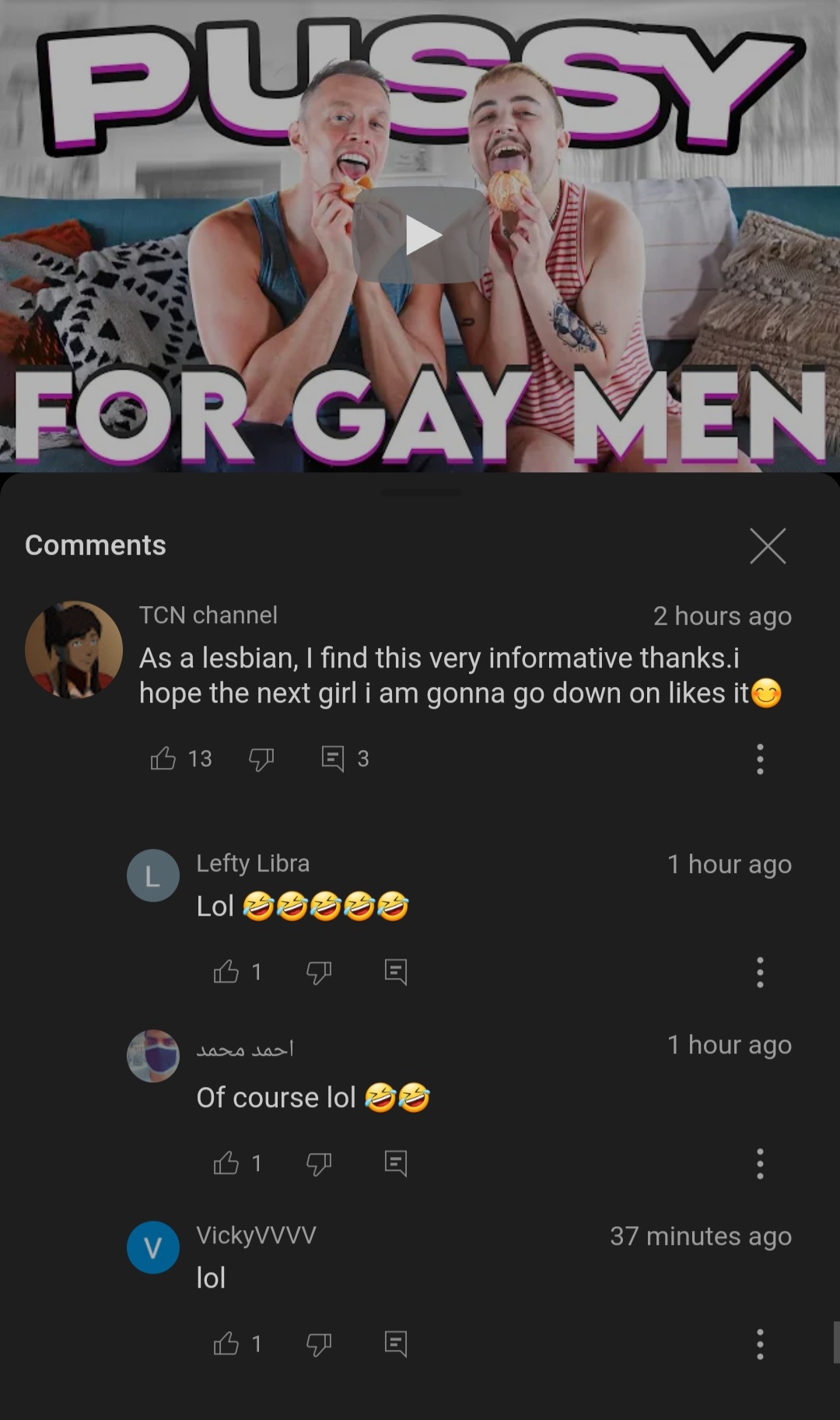Open more options for Lefty Libra's reply
Screen dimensions: 840x1420
pos(760,972)
